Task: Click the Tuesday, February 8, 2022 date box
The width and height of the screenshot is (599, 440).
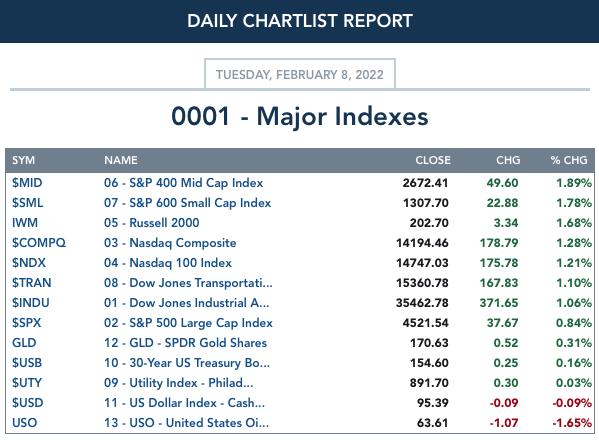Action: point(300,74)
